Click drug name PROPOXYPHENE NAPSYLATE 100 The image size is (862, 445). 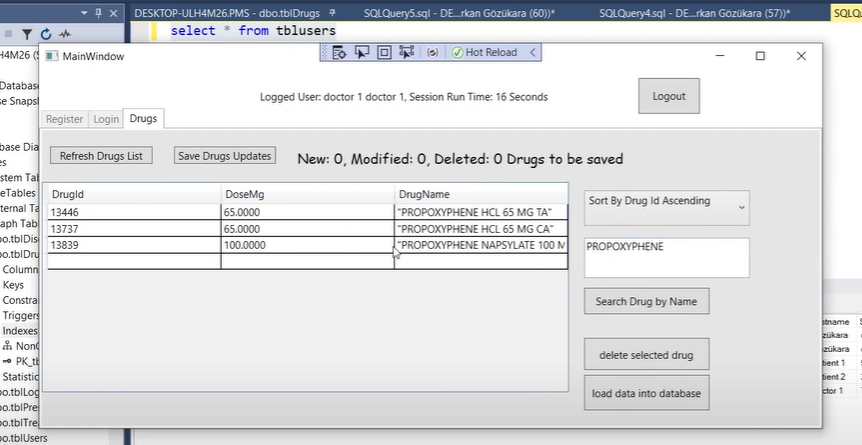tap(481, 245)
